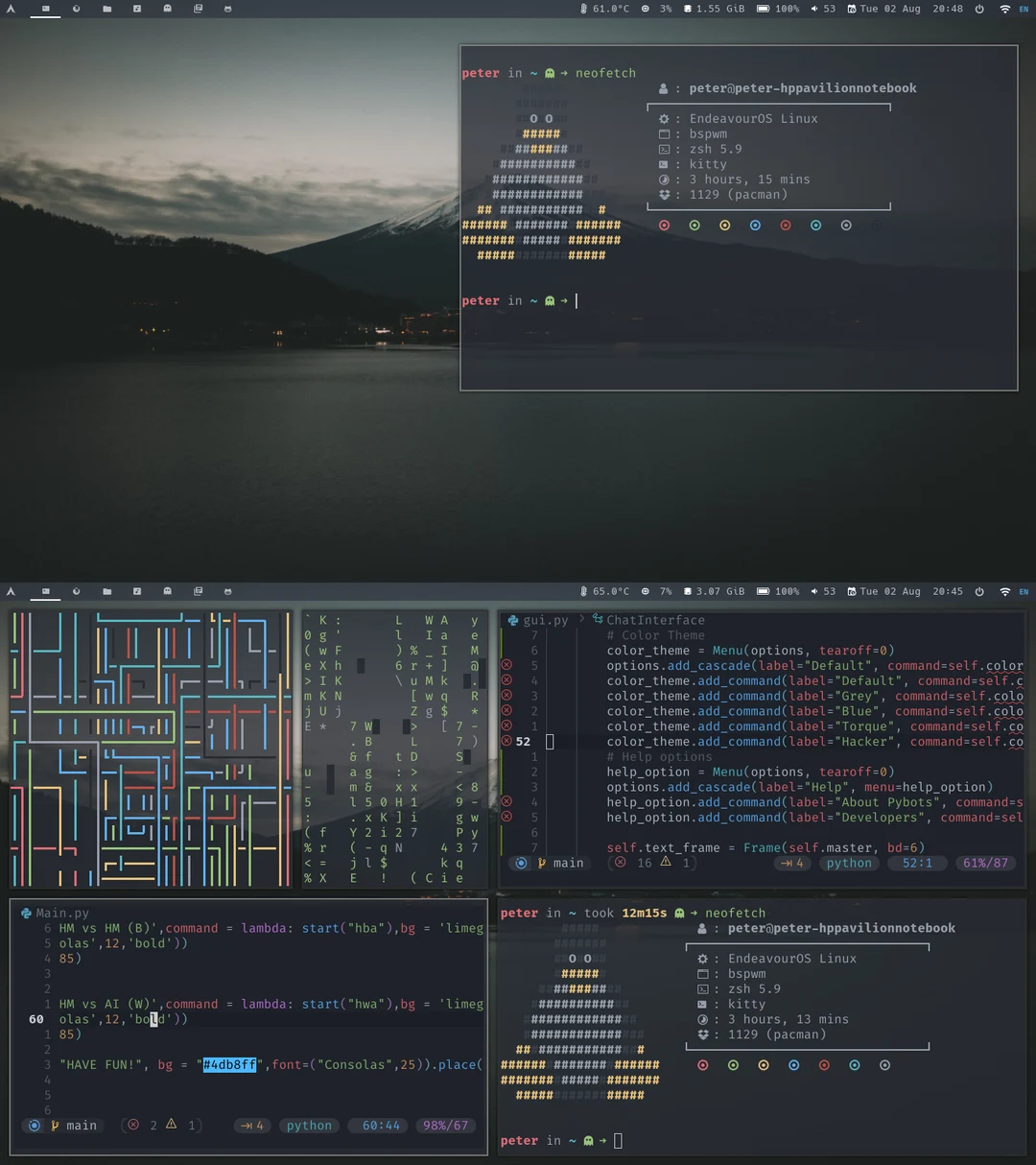
Task: Click the power icon in the system tray
Action: click(x=978, y=9)
